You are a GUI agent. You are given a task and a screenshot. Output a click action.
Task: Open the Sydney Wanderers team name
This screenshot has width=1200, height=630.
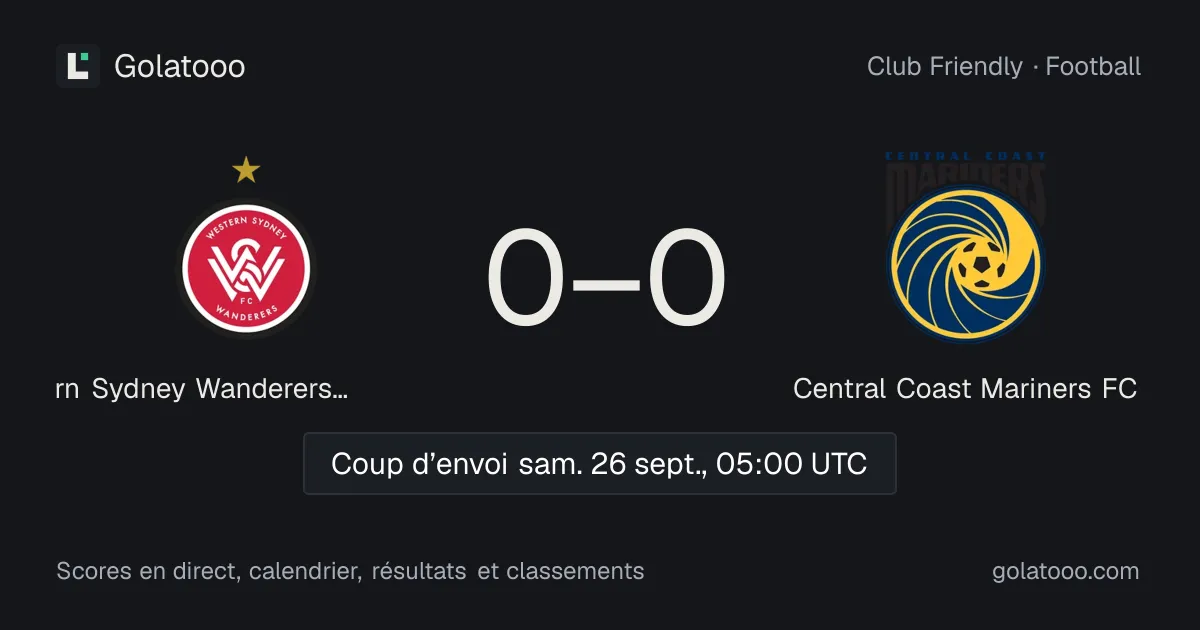point(202,388)
